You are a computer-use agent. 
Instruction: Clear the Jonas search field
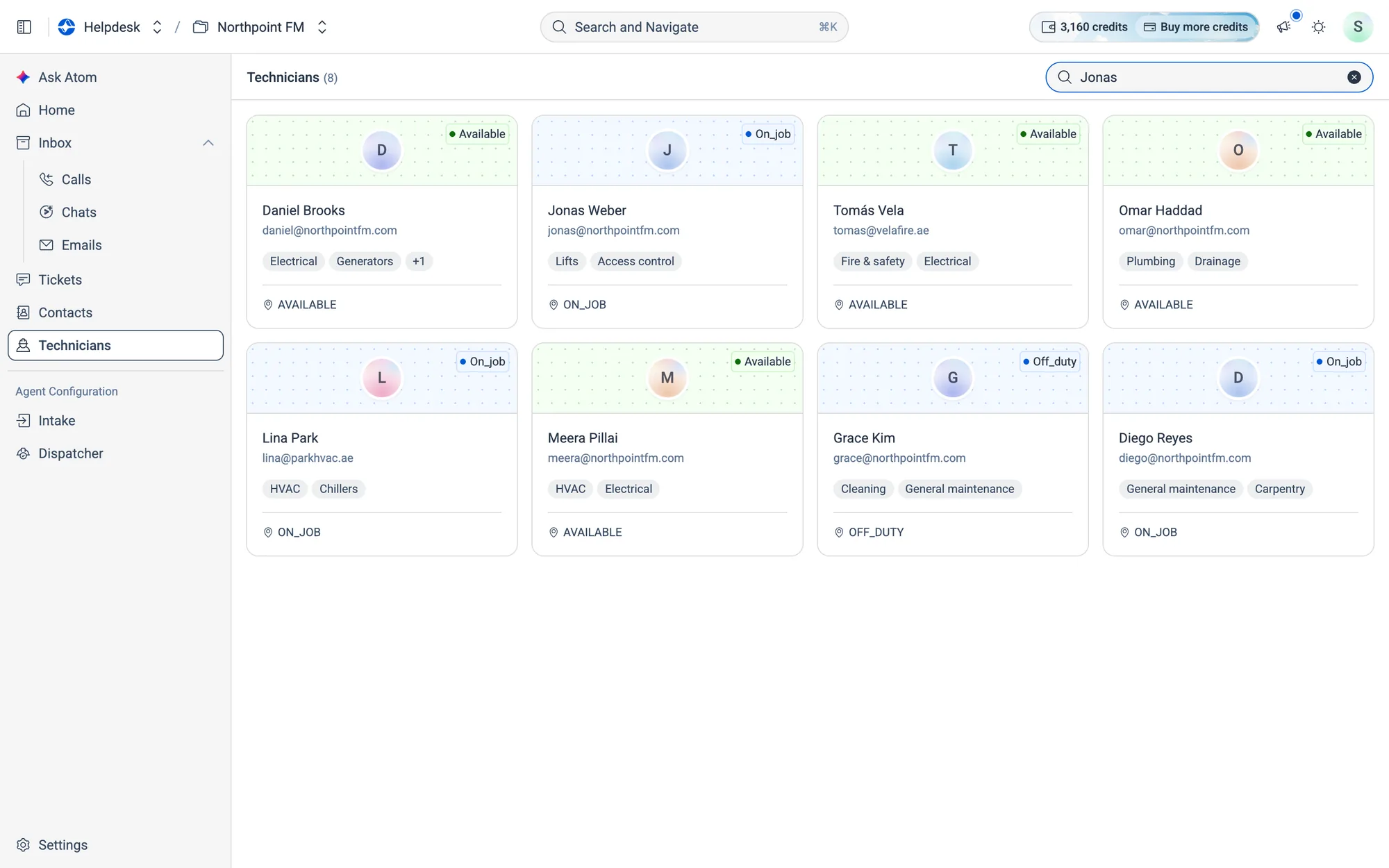[x=1354, y=77]
